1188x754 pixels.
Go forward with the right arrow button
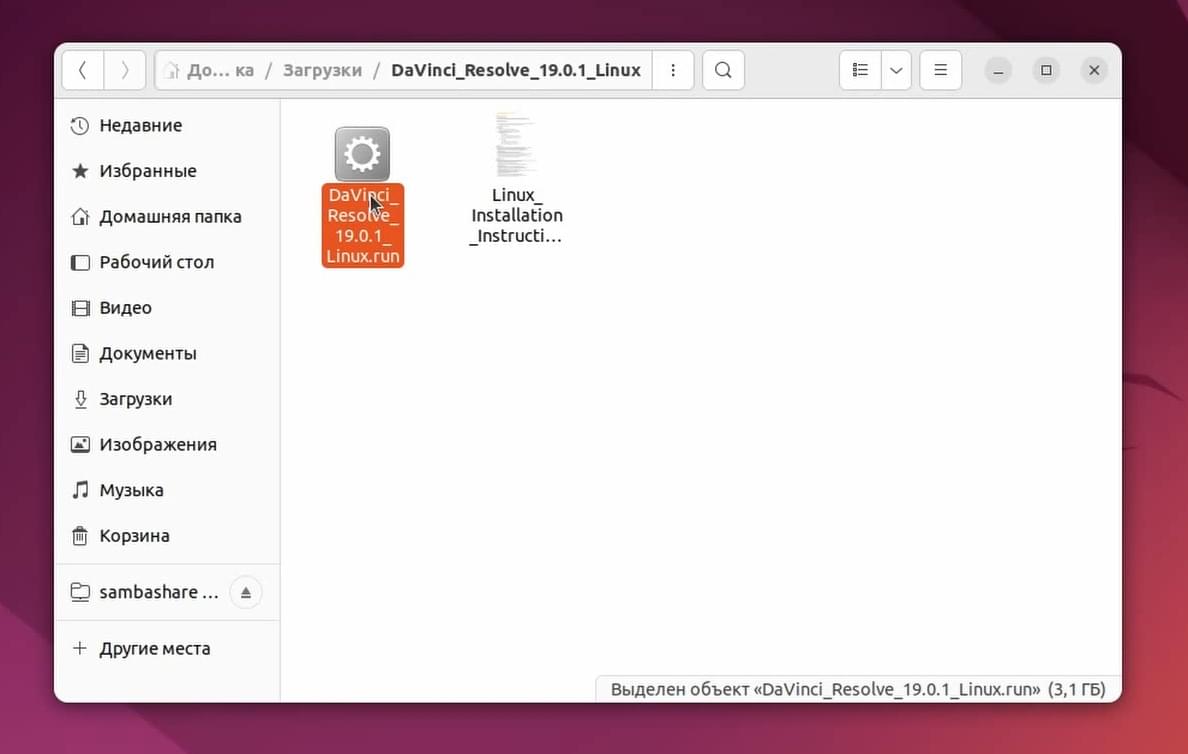(124, 70)
